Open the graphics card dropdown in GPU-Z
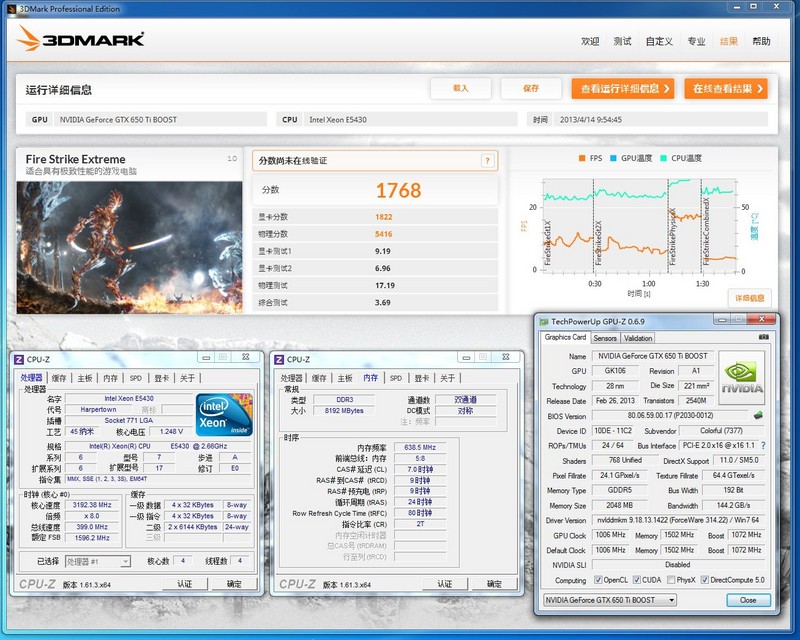Viewport: 800px width, 640px height. (610, 600)
